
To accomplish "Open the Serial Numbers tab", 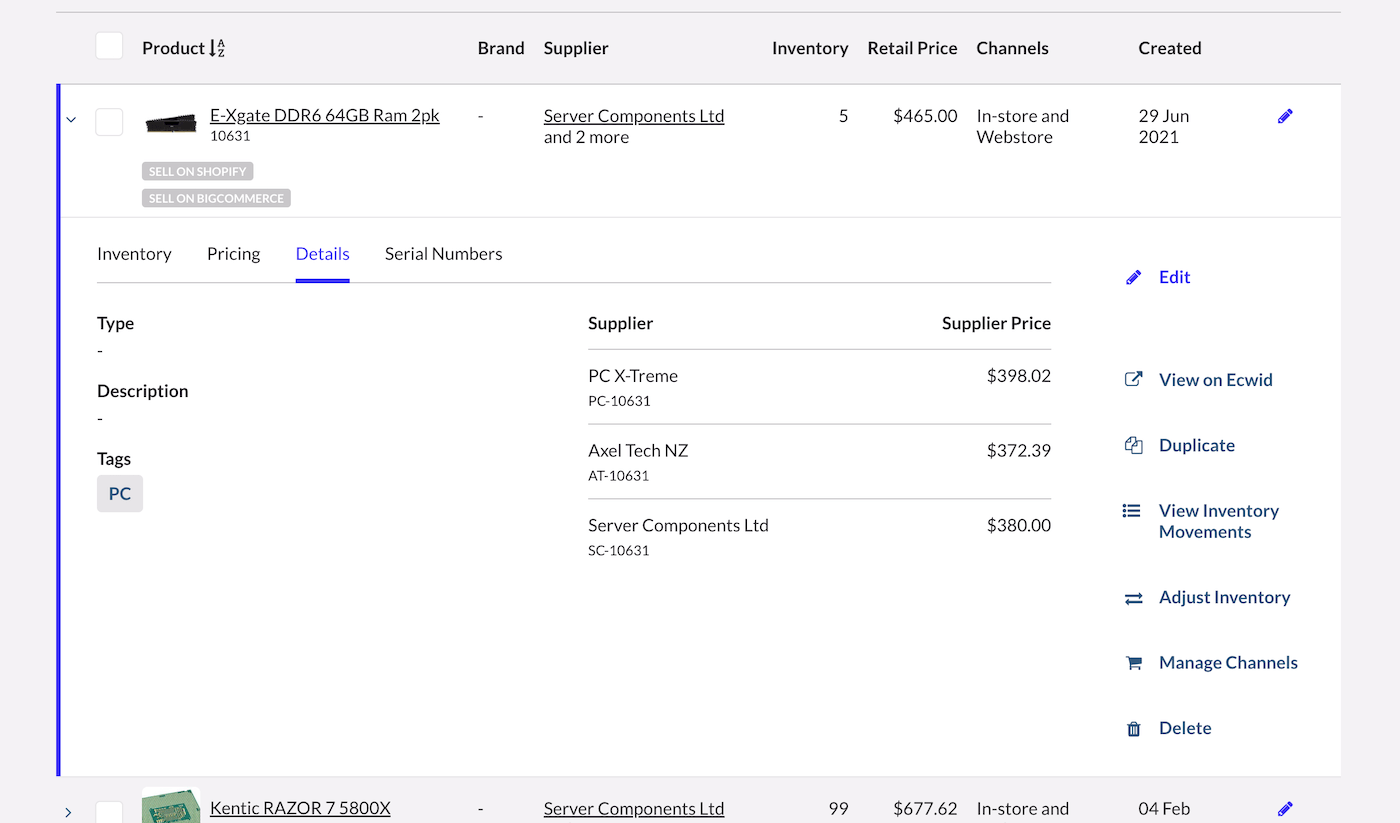I will 443,254.
